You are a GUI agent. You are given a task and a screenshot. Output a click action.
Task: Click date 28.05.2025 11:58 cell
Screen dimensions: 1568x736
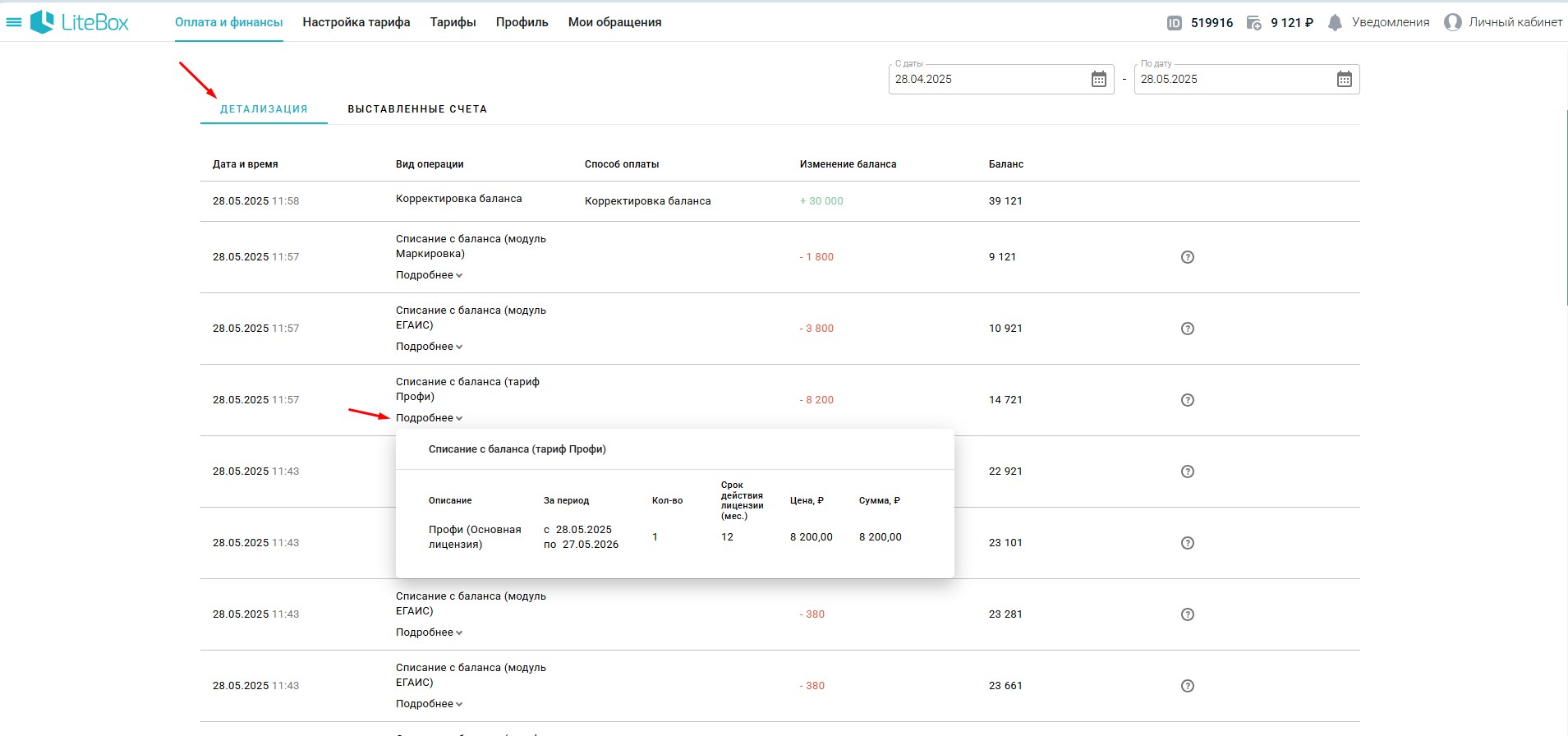256,201
